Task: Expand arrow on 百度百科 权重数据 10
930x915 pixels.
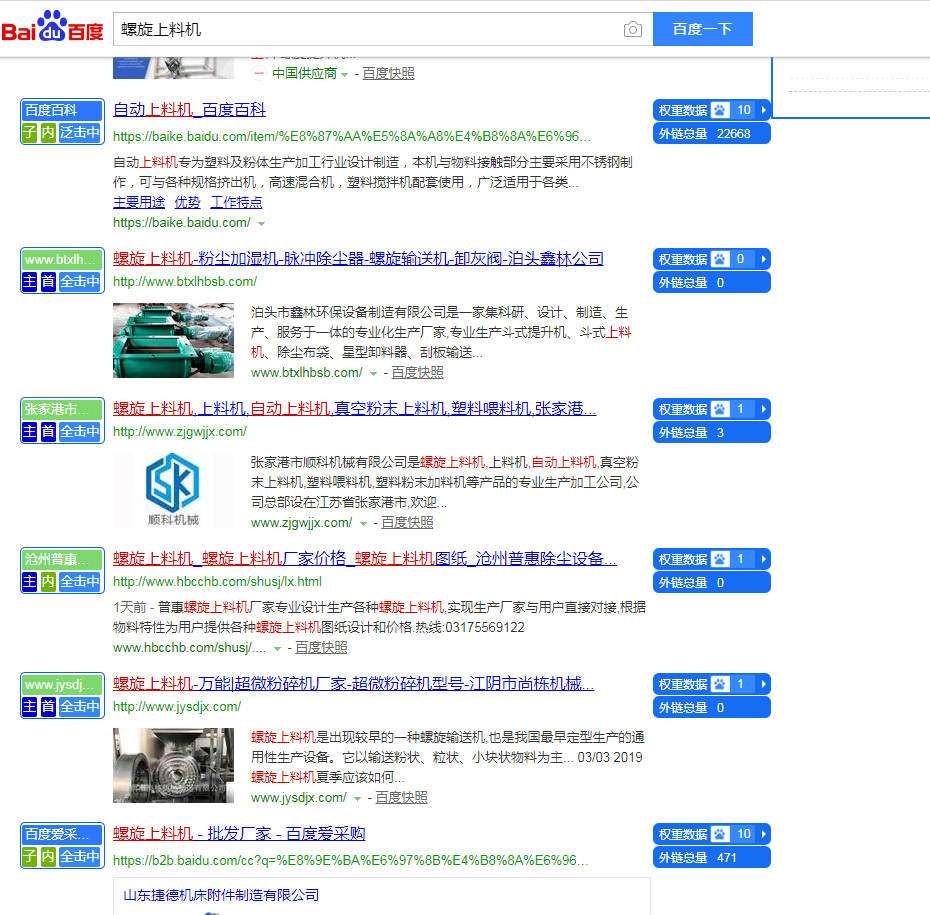Action: [763, 110]
